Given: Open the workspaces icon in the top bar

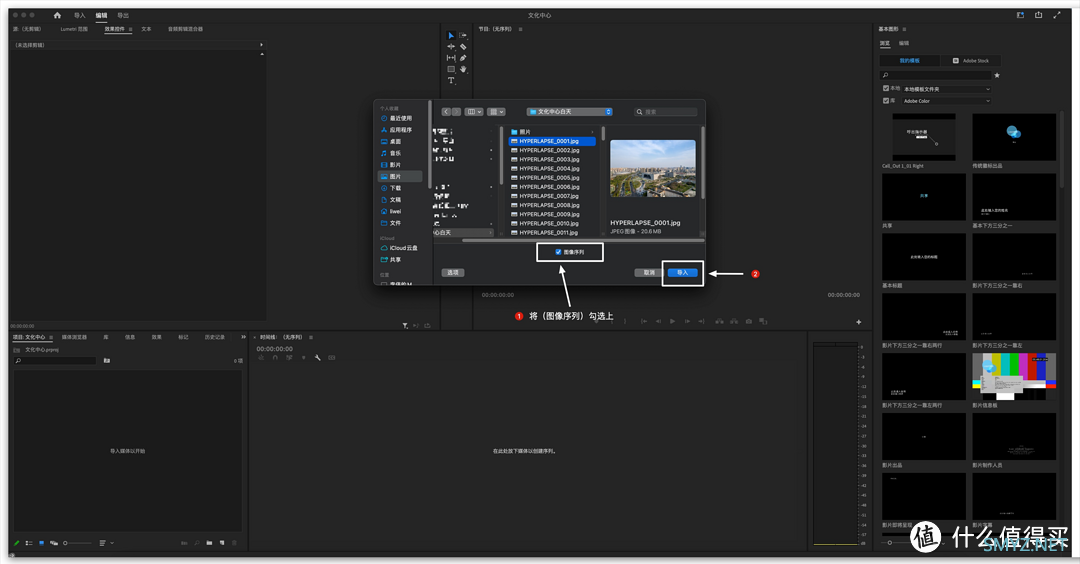Looking at the screenshot, I should click(x=1021, y=15).
